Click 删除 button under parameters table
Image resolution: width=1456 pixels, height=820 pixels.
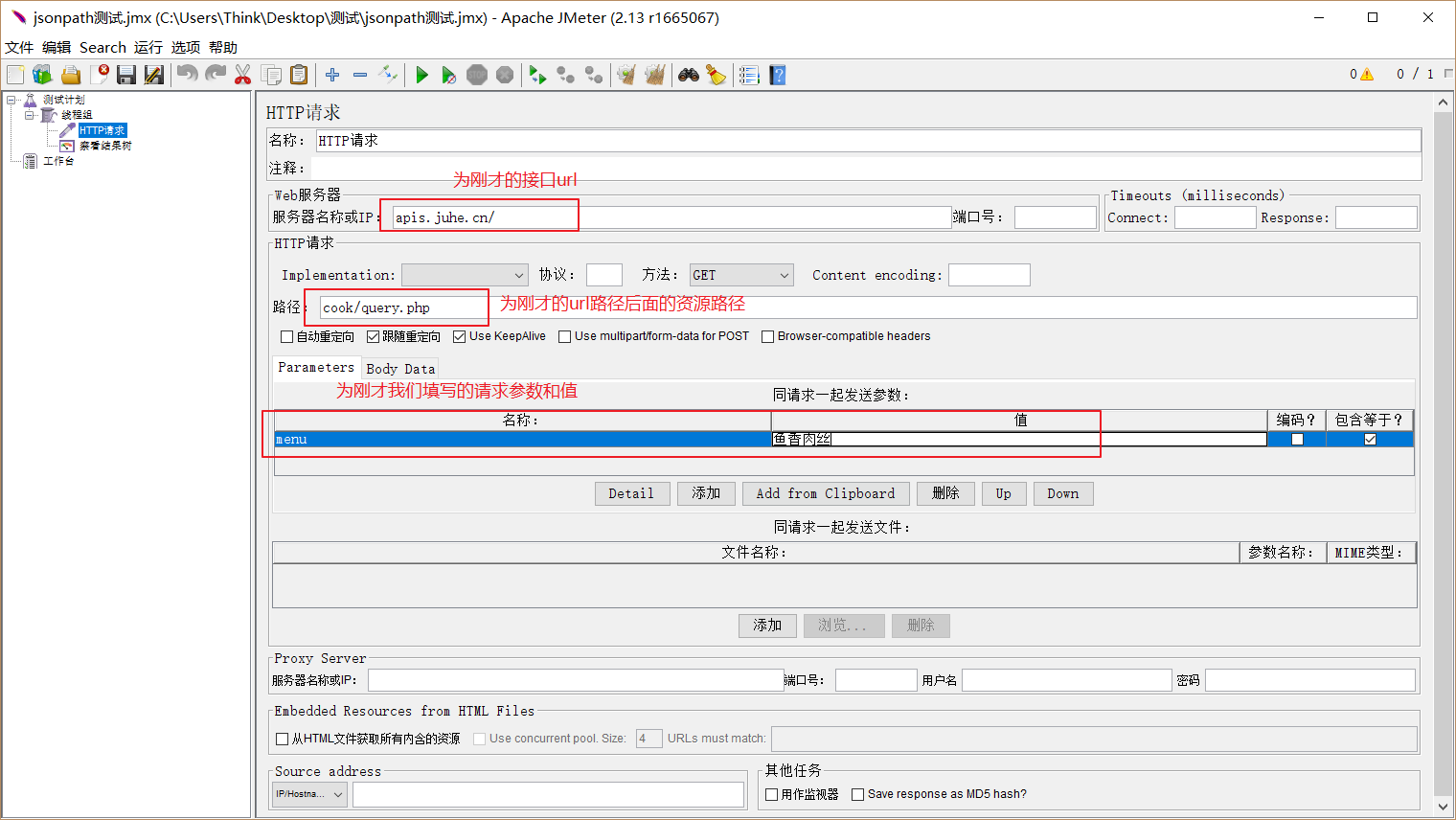point(945,493)
